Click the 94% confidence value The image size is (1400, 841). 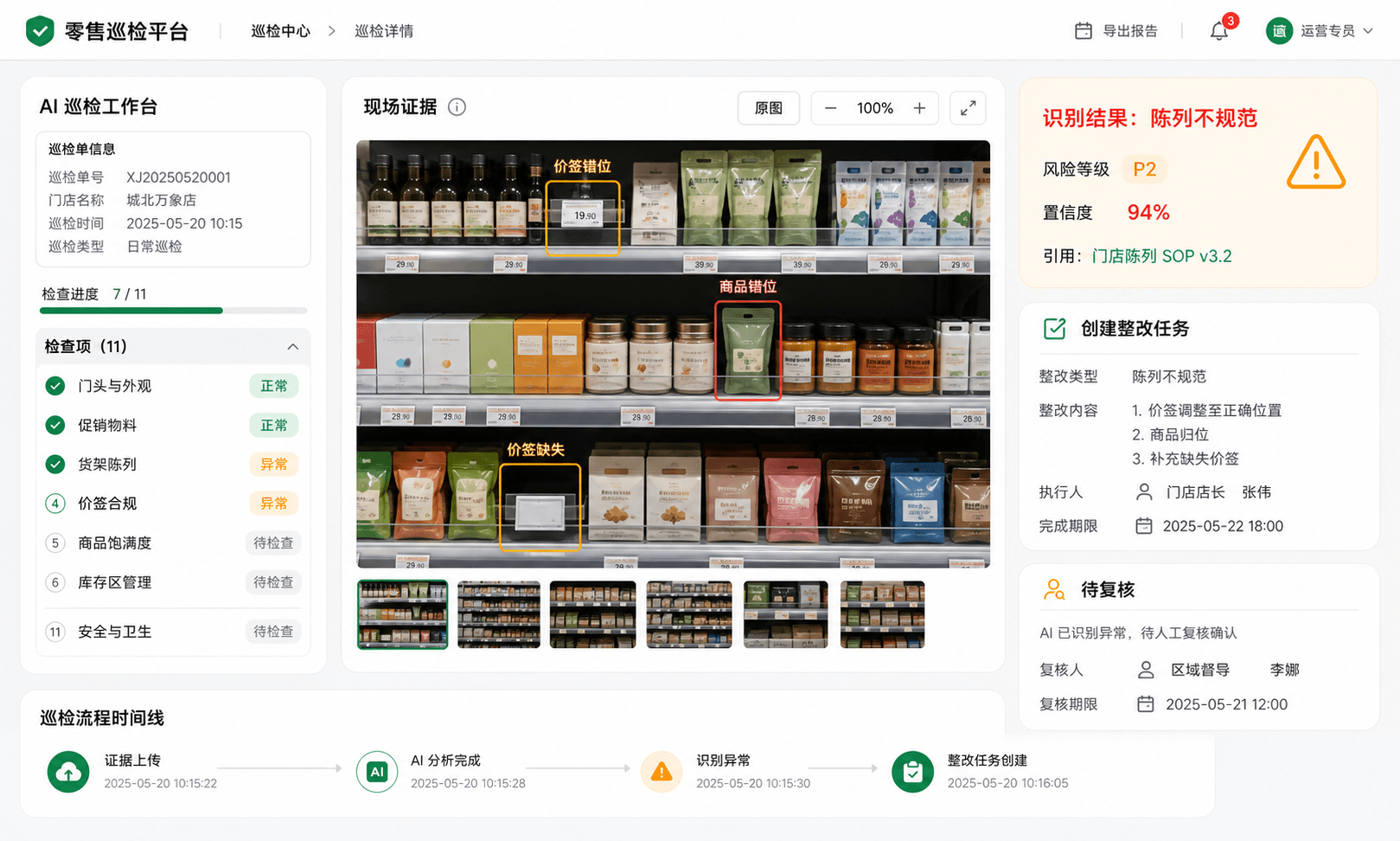coord(1148,213)
